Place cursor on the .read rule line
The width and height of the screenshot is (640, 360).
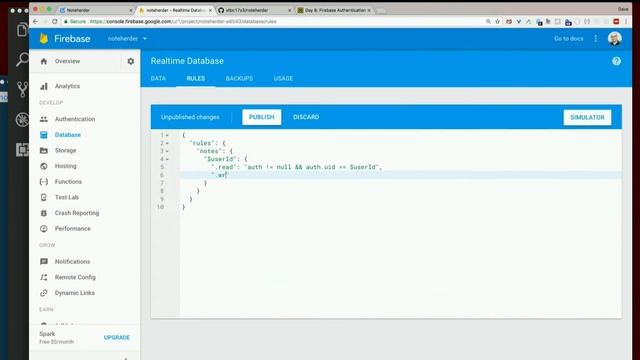coord(296,167)
